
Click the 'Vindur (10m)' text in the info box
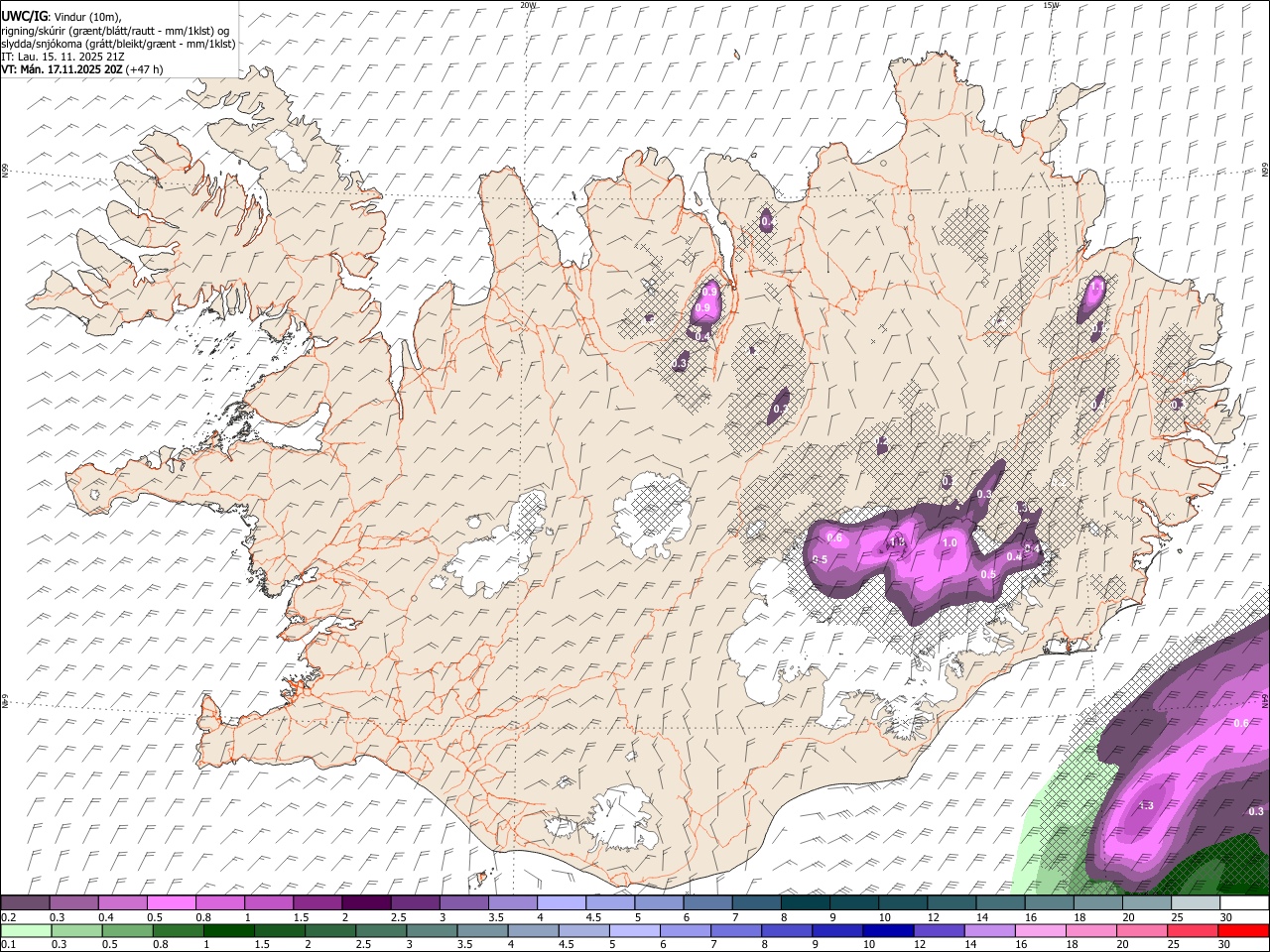pyautogui.click(x=87, y=17)
